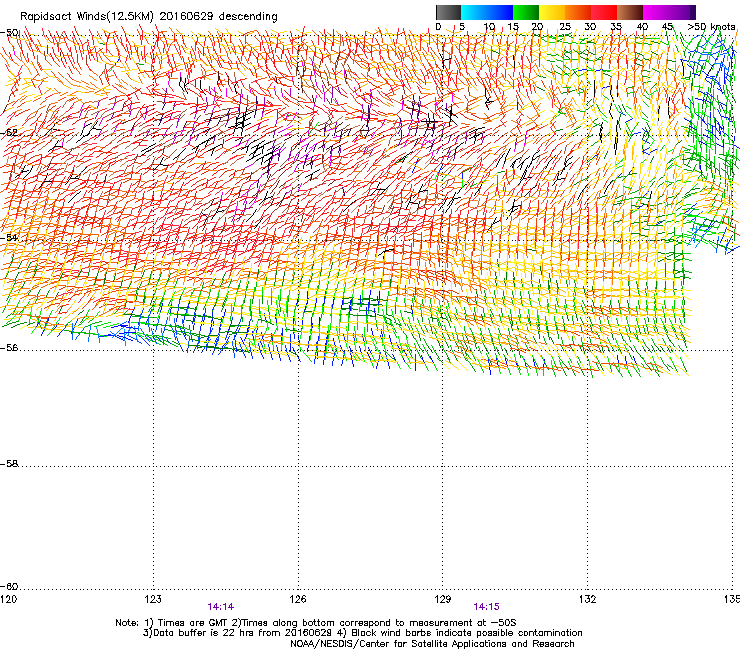Screen dimensions: 740x650
Task: Click the -56 latitude axis label
Action: coord(9,347)
